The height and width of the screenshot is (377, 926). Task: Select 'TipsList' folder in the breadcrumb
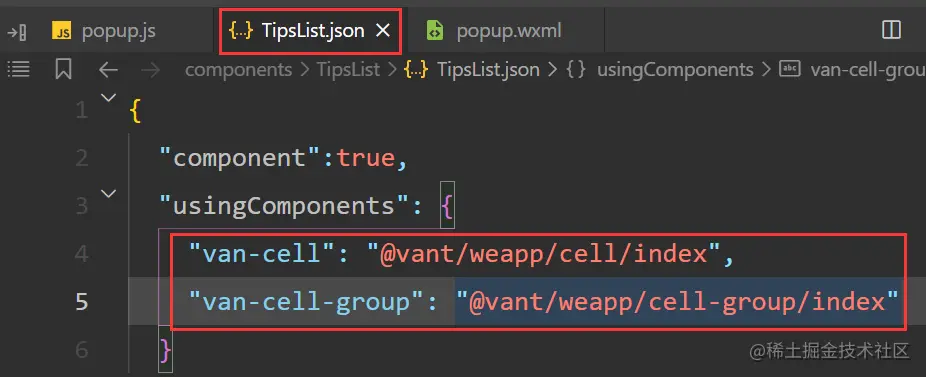coord(348,70)
